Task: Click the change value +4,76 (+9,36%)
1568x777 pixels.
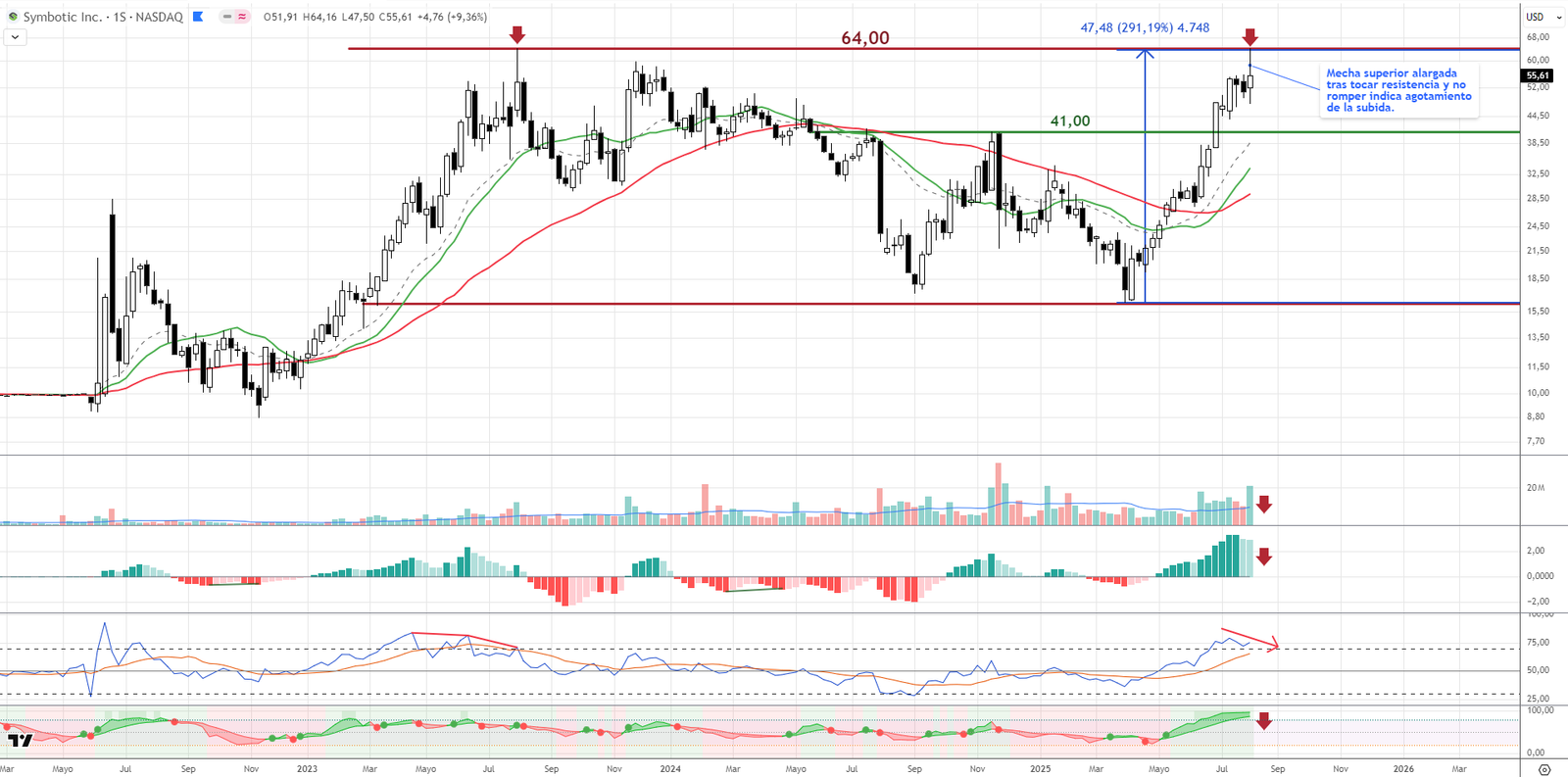Action: click(453, 17)
